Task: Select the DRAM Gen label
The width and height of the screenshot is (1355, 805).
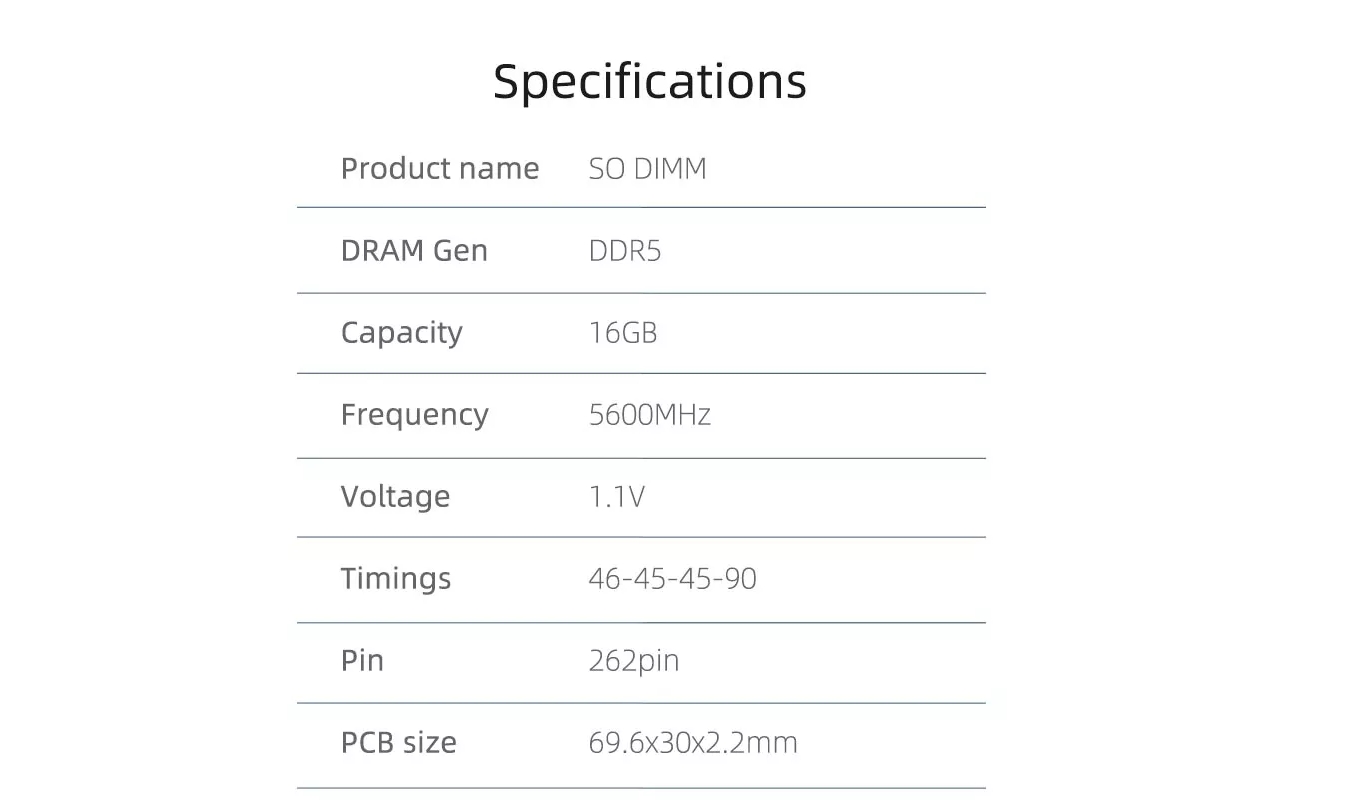Action: pos(414,250)
